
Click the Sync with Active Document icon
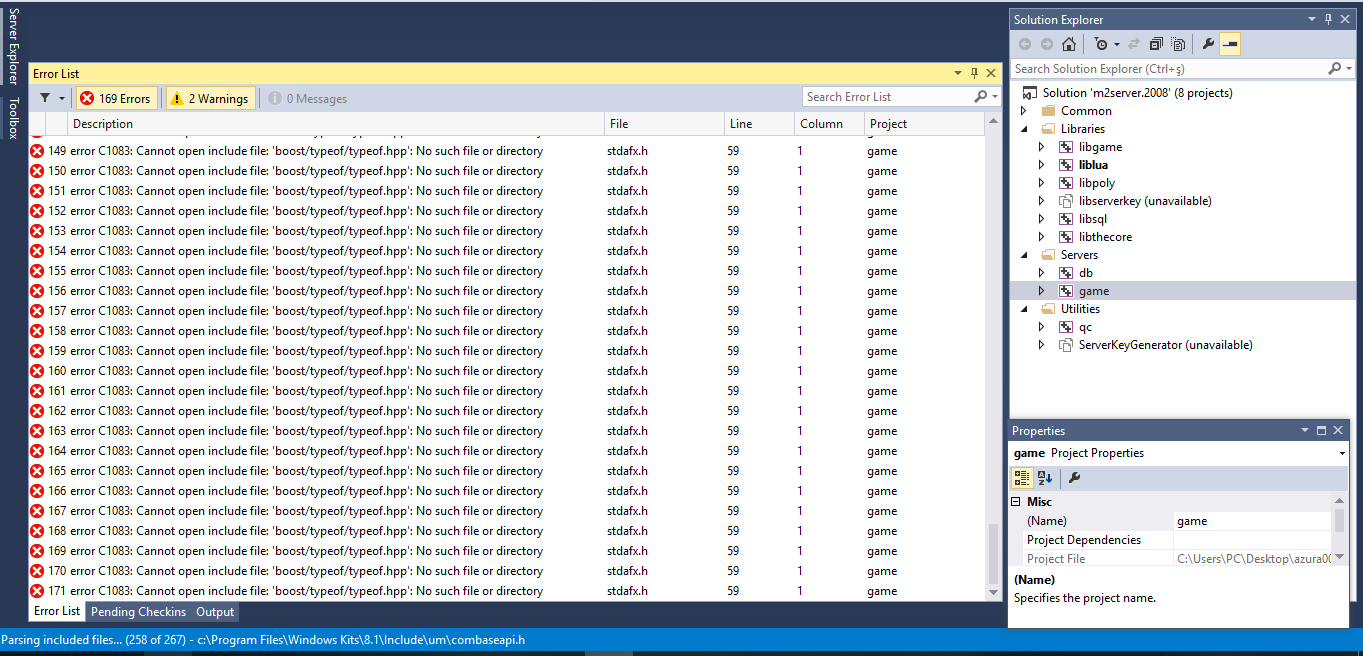pos(1134,44)
